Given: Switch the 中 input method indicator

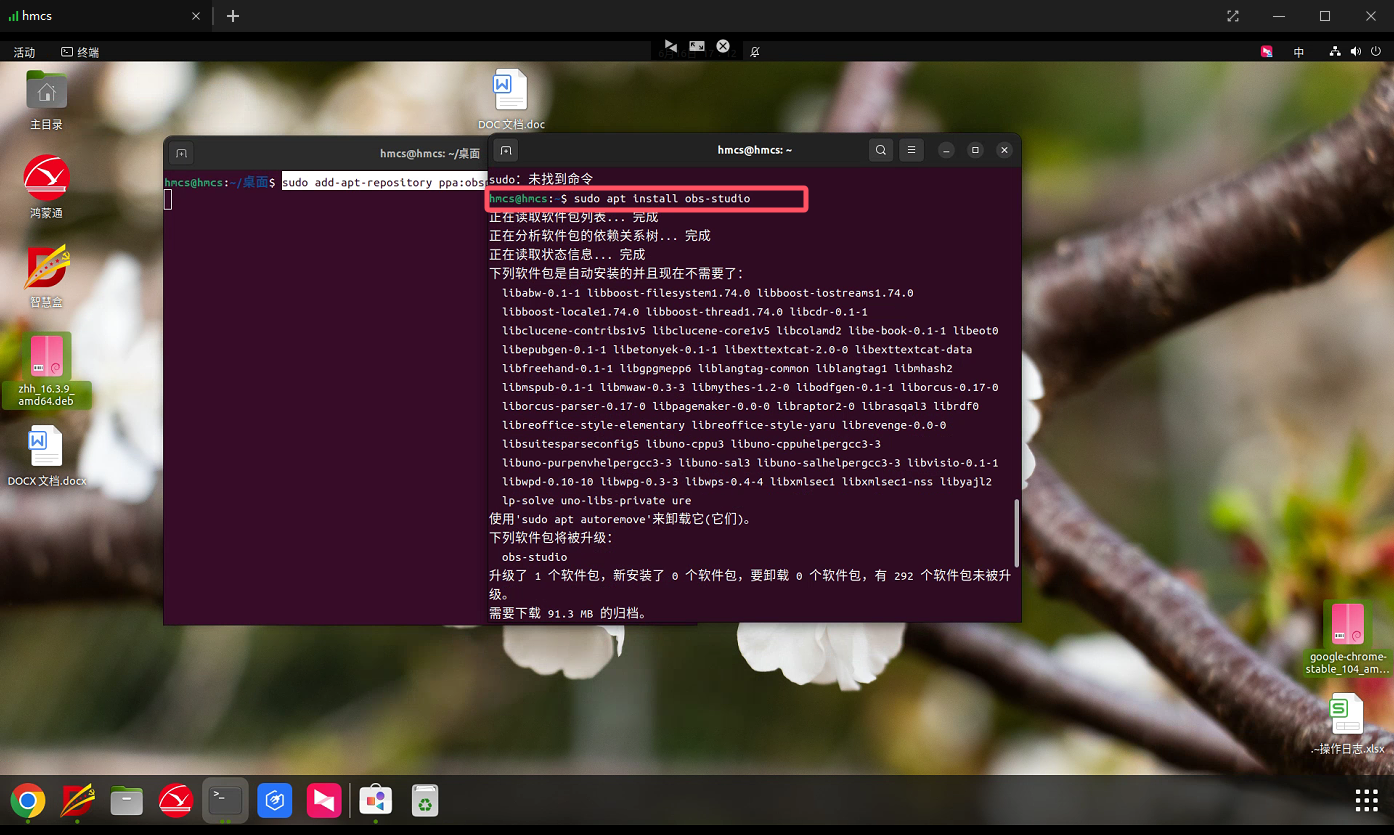Looking at the screenshot, I should 1298,52.
